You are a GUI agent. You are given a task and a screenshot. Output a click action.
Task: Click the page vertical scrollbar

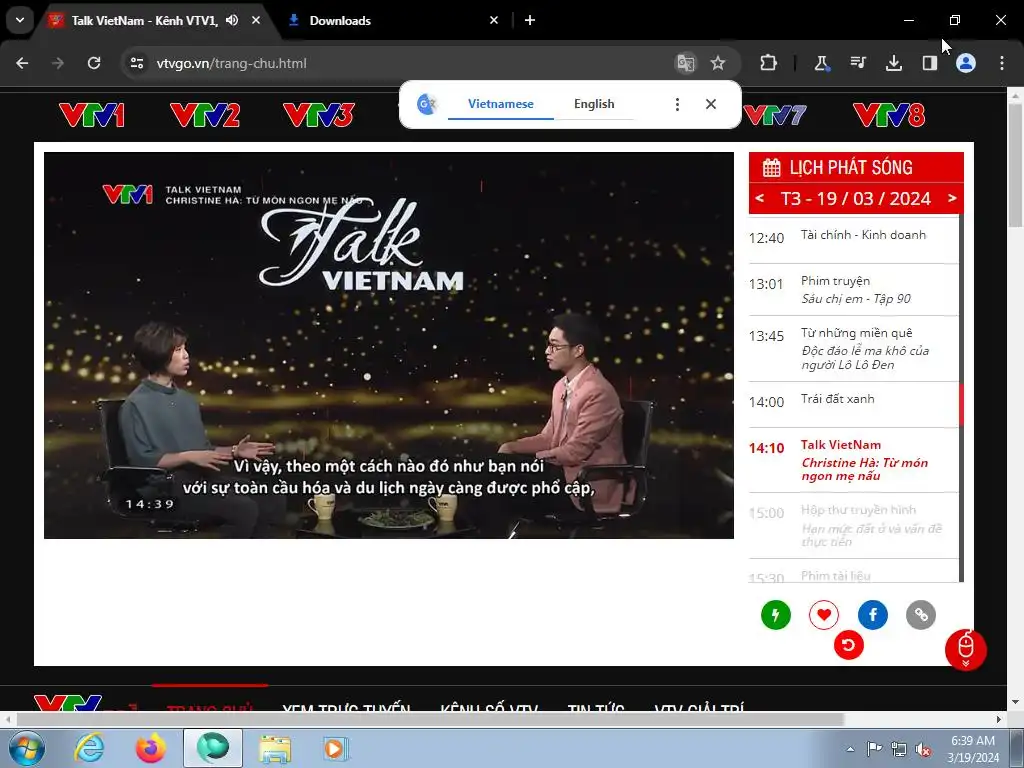click(x=1015, y=166)
